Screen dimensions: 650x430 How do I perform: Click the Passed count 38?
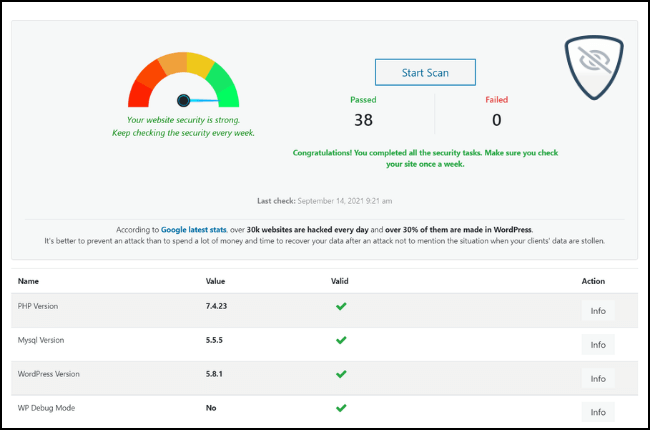point(363,121)
